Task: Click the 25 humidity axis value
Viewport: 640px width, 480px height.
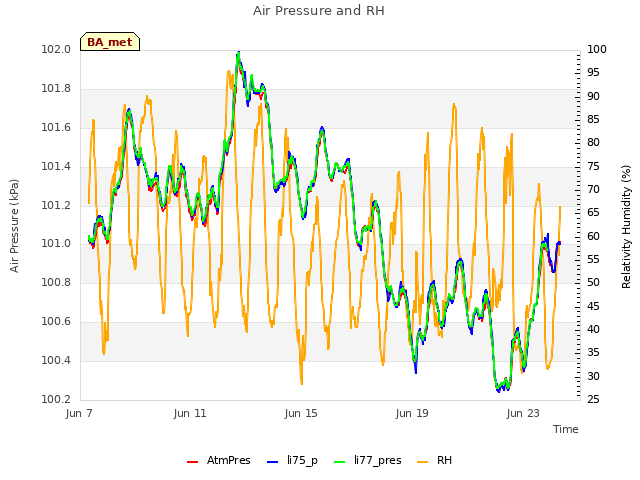Action: [x=593, y=399]
